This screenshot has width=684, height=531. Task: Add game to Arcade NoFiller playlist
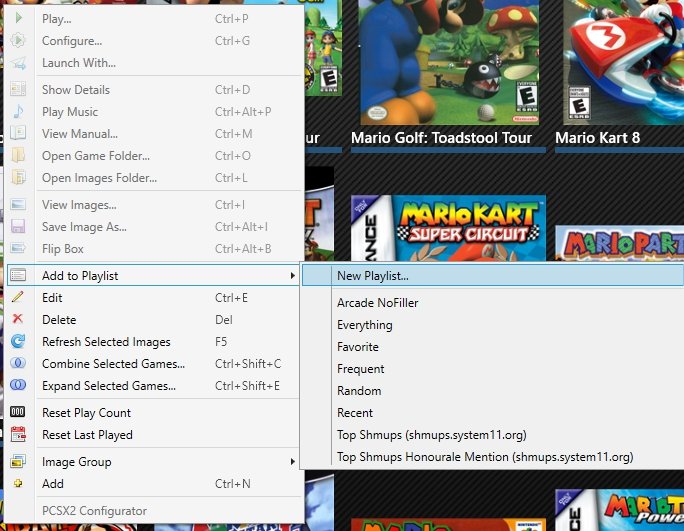(x=493, y=303)
